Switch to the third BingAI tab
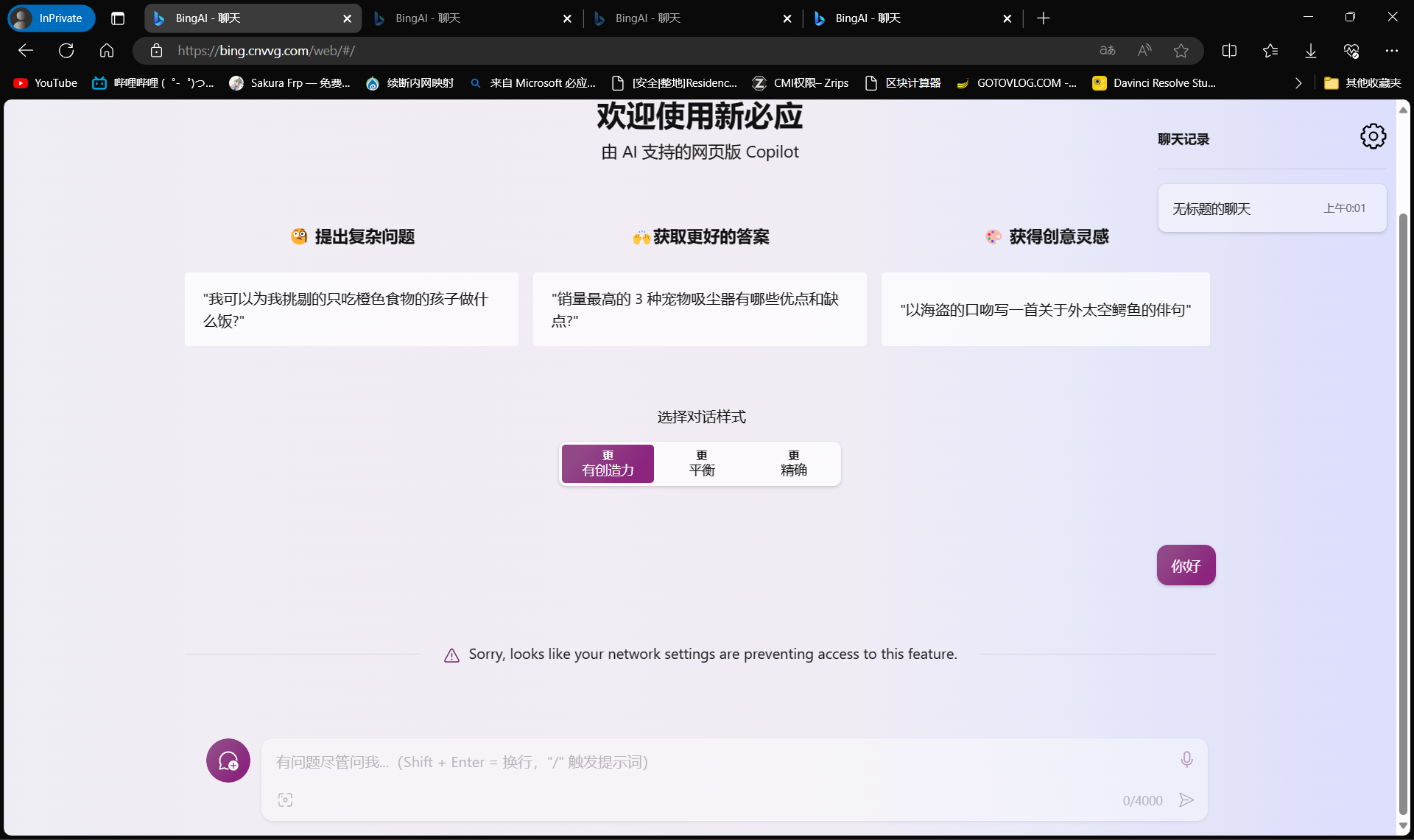Screen dimensions: 1414x840 (x=693, y=18)
